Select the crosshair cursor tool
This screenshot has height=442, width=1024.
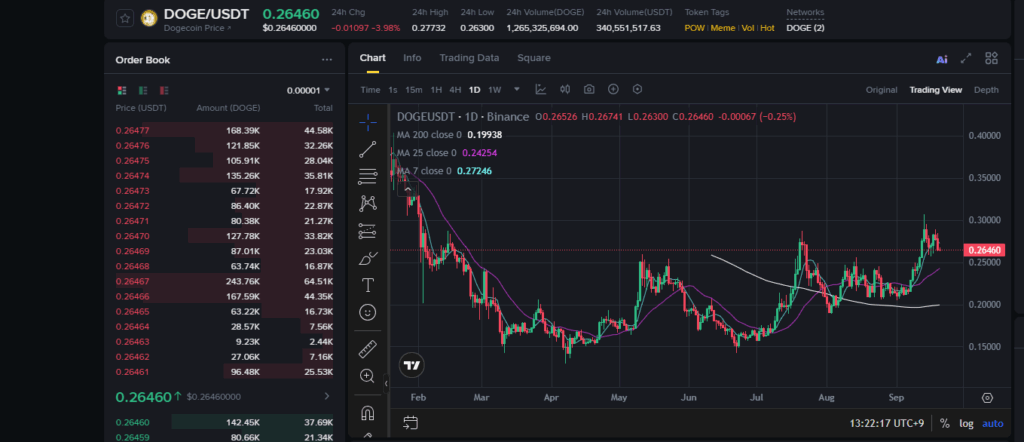368,121
